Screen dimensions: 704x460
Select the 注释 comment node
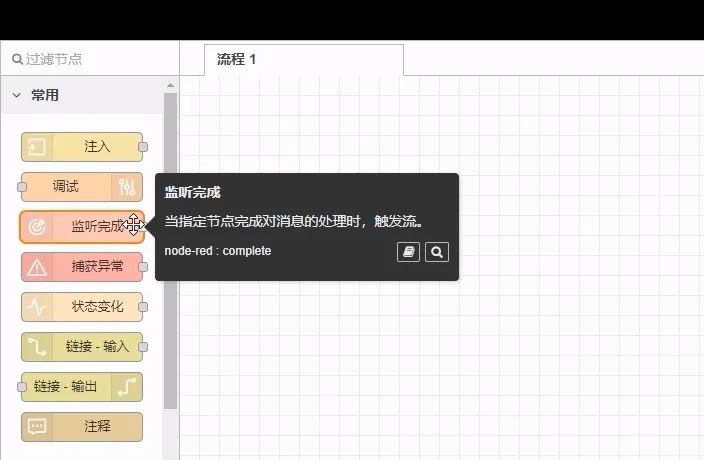point(82,426)
